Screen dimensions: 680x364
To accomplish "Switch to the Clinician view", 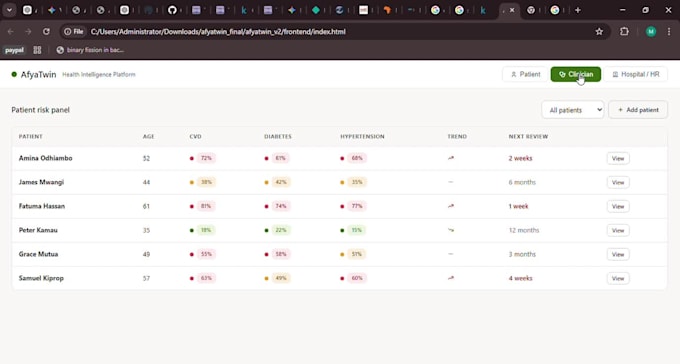I will pos(575,75).
